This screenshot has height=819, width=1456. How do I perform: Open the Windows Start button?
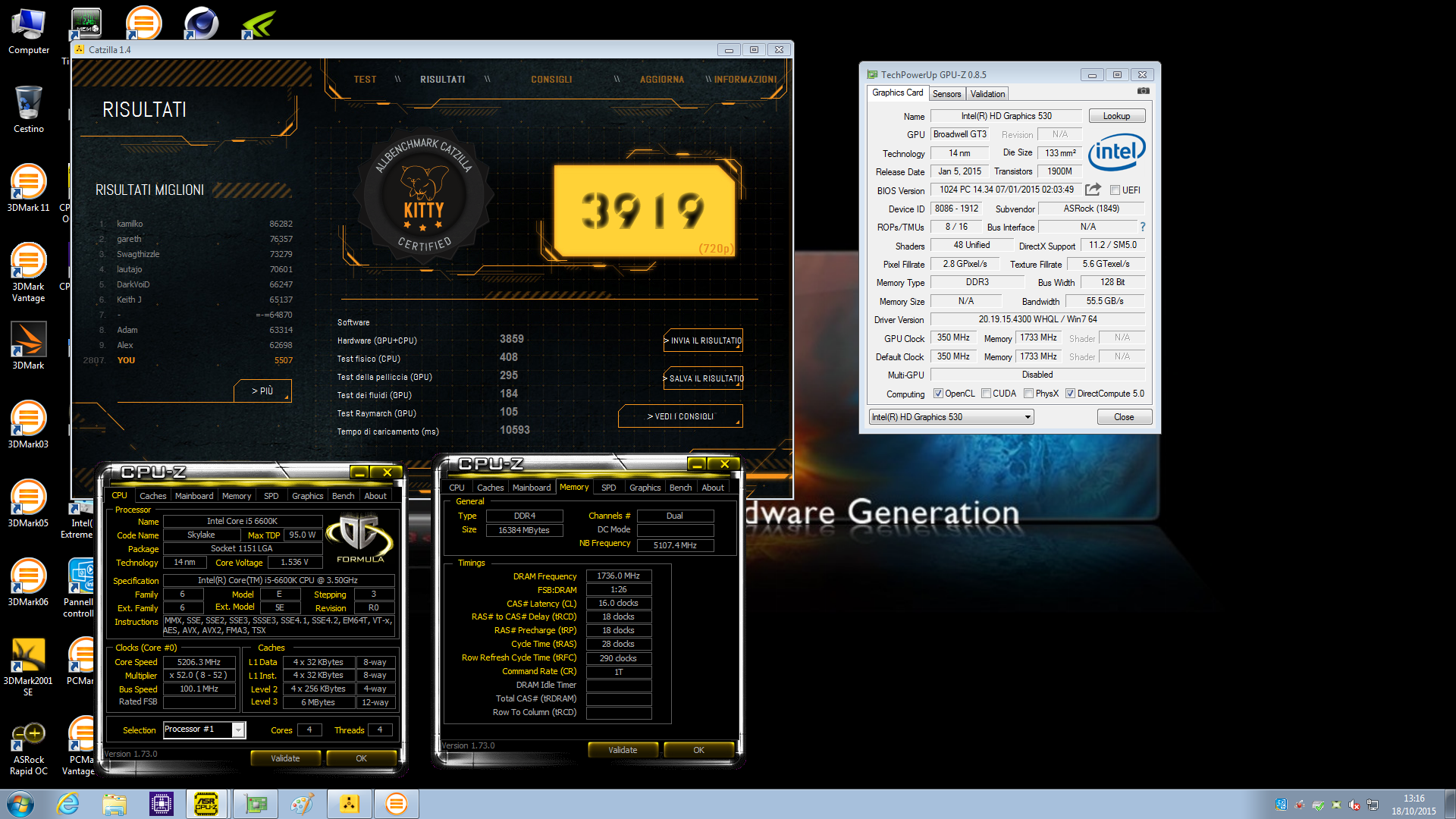20,804
